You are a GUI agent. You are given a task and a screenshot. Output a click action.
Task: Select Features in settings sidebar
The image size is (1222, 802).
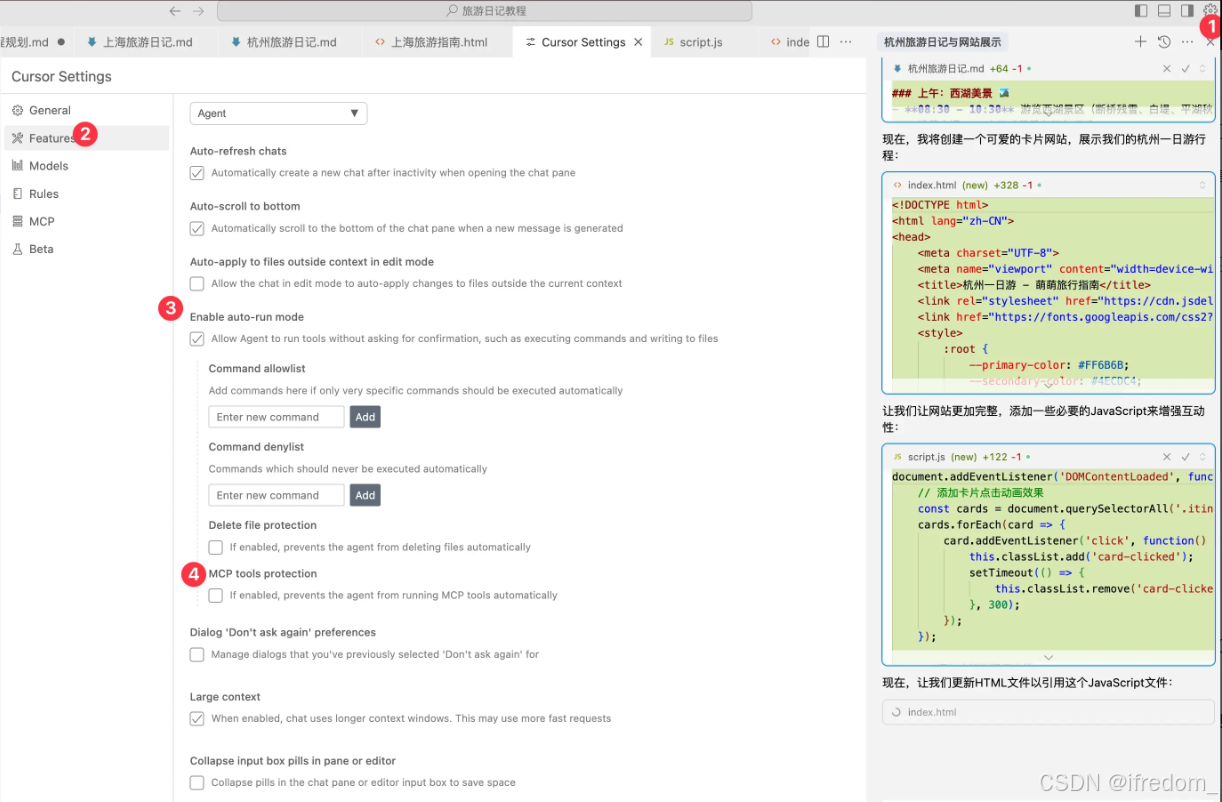(86, 138)
